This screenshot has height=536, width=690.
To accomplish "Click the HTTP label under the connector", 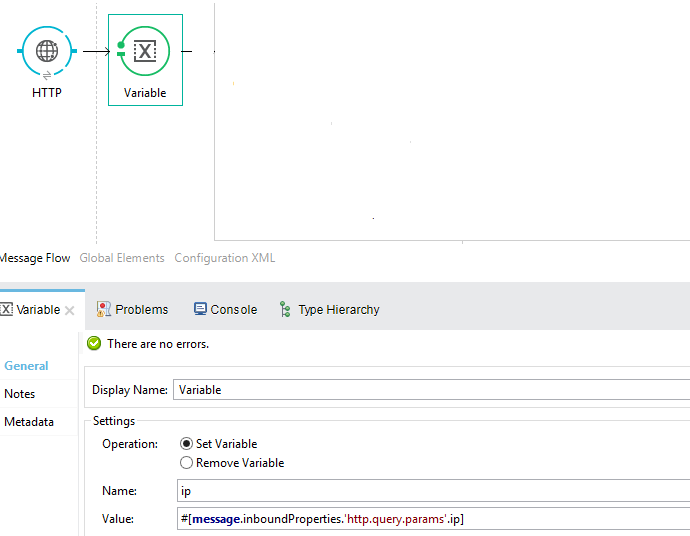I will pyautogui.click(x=47, y=93).
